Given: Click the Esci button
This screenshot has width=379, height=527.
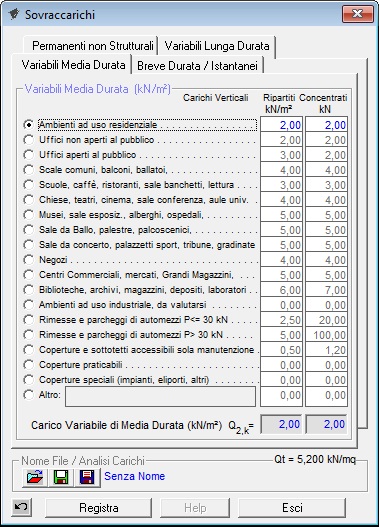Looking at the screenshot, I should (x=292, y=508).
